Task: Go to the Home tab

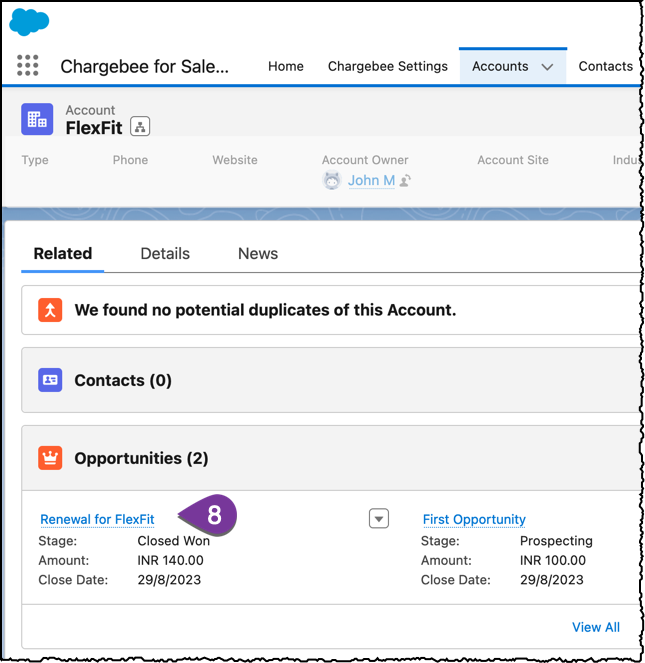Action: tap(285, 66)
